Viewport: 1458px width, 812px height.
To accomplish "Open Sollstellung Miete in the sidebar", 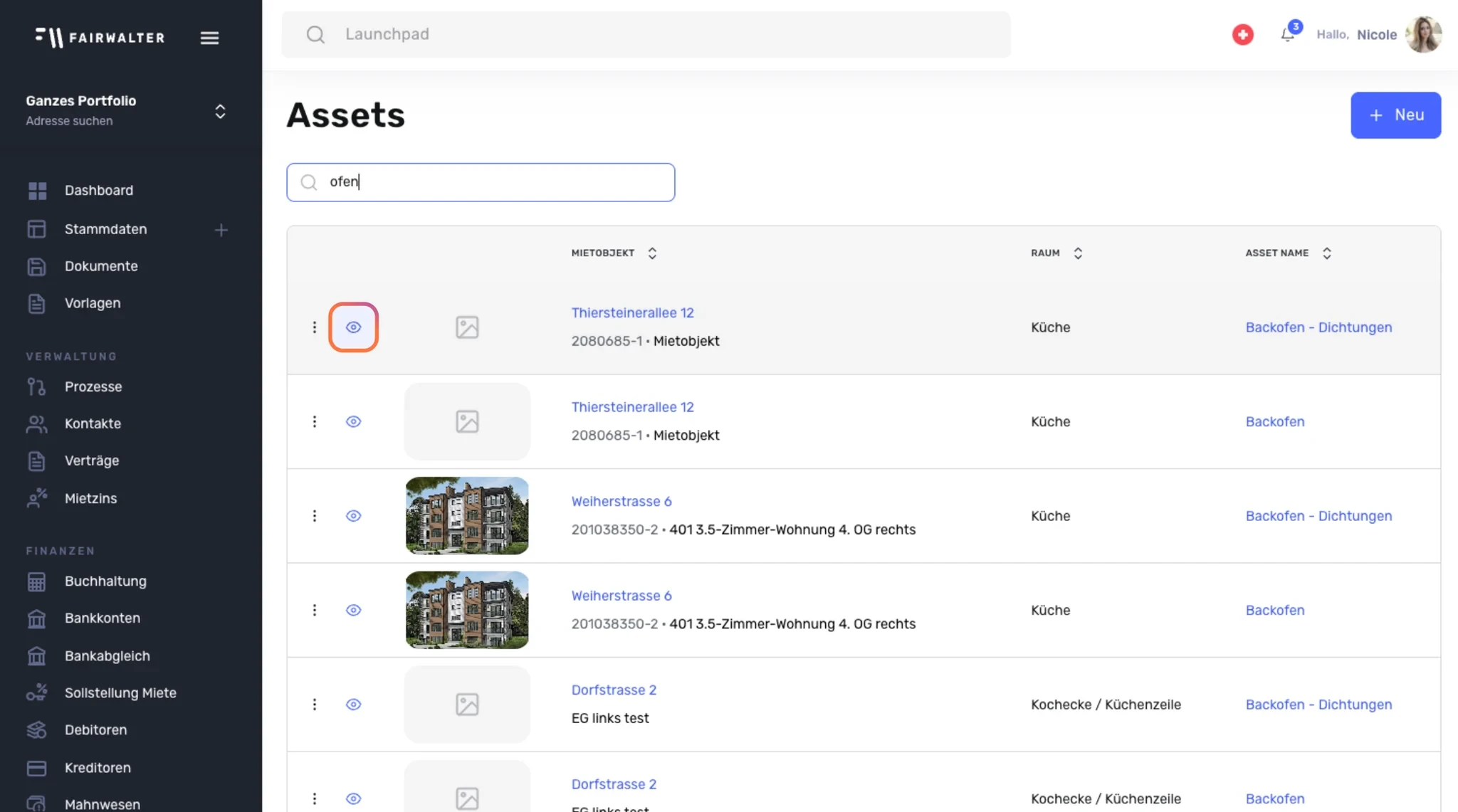I will pos(120,693).
